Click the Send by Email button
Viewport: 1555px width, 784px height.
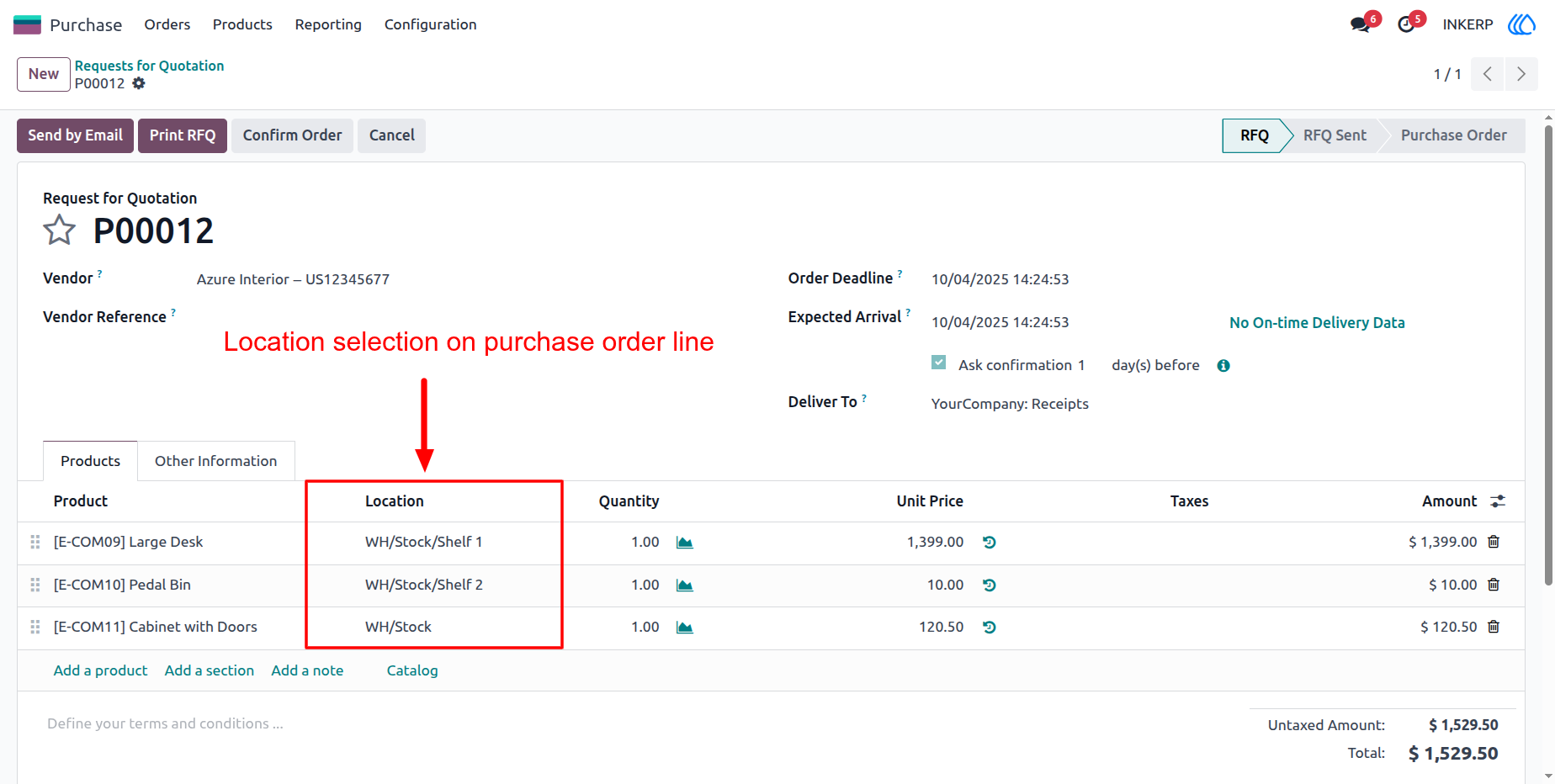[75, 135]
